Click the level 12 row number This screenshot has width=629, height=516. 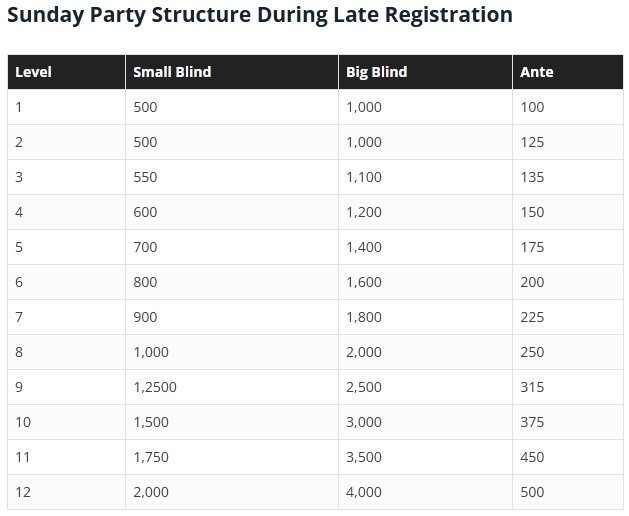point(22,492)
